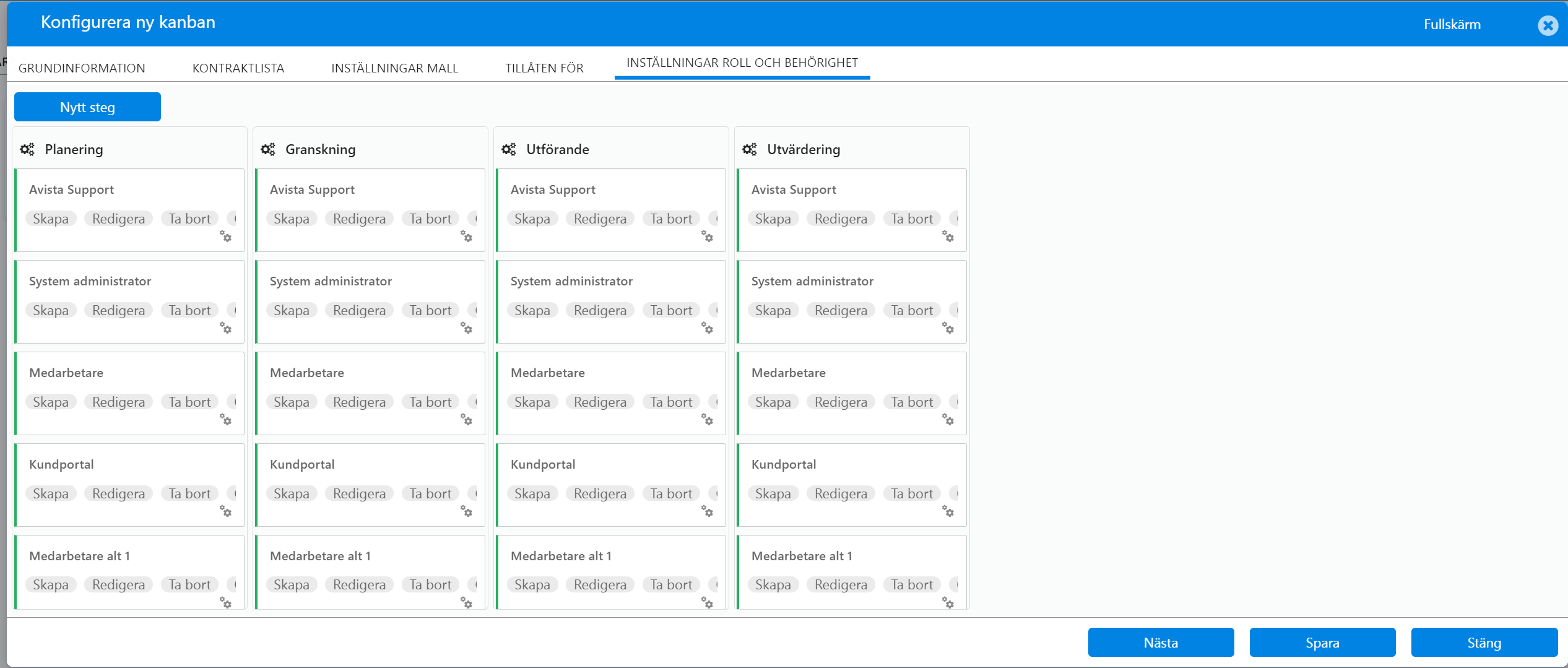Toggle Skapa for Medarbetare alt 1 in Planering
Image resolution: width=1568 pixels, height=668 pixels.
pyautogui.click(x=51, y=584)
